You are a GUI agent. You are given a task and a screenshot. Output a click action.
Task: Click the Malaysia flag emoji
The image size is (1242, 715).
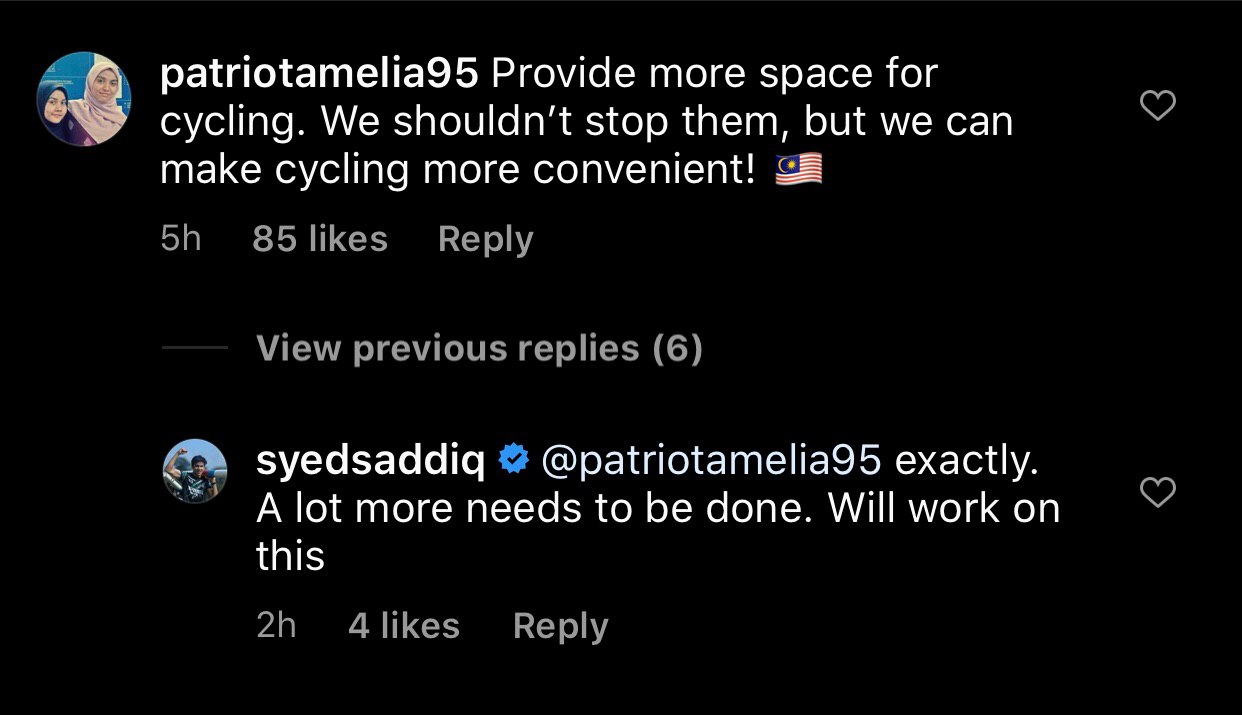coord(798,170)
